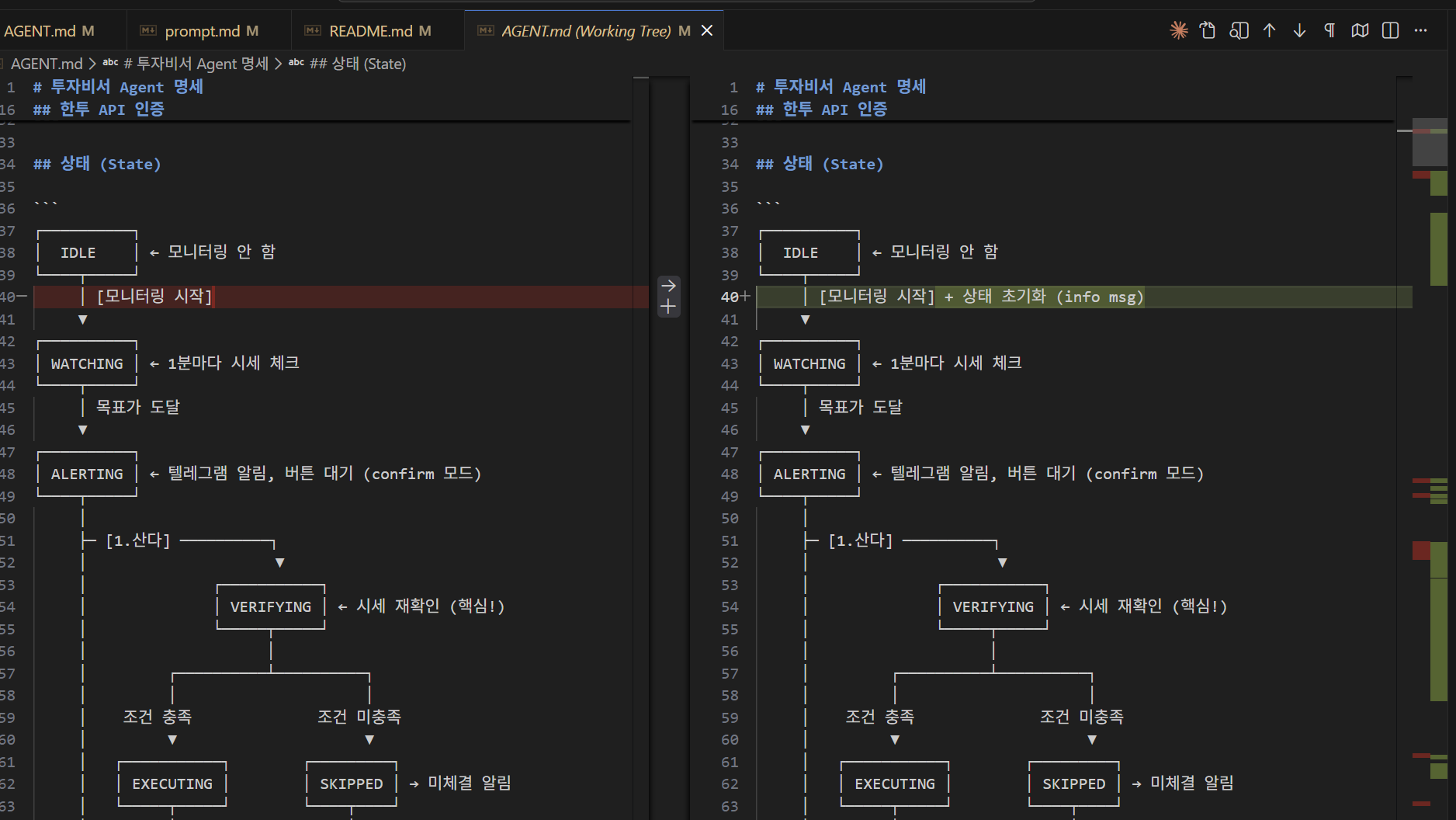This screenshot has width=1456, height=820.
Task: Open the AGENT.md breadcrumb dropdown
Action: click(46, 64)
